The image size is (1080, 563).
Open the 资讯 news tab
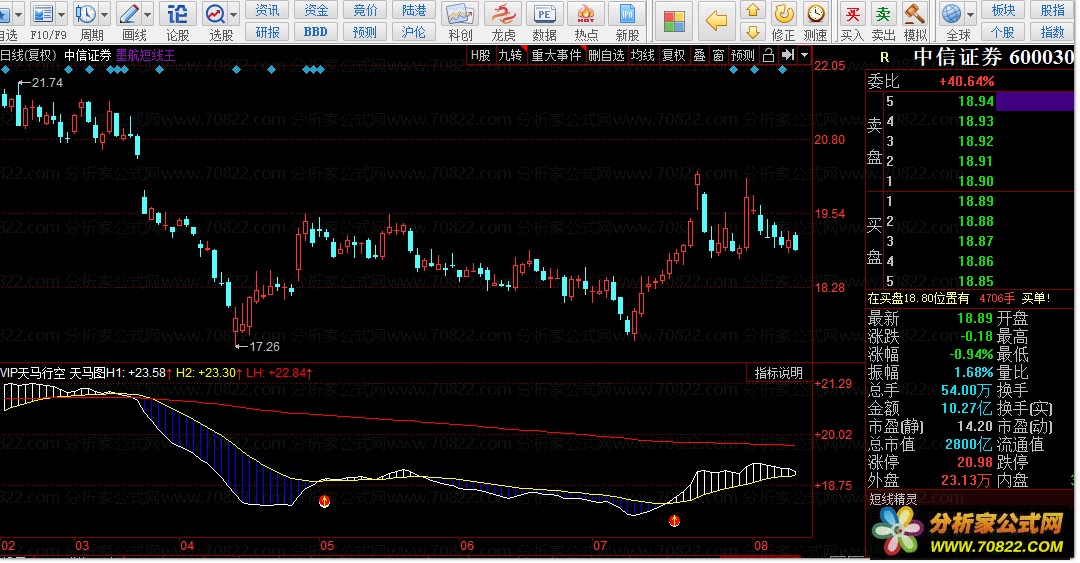coord(268,10)
